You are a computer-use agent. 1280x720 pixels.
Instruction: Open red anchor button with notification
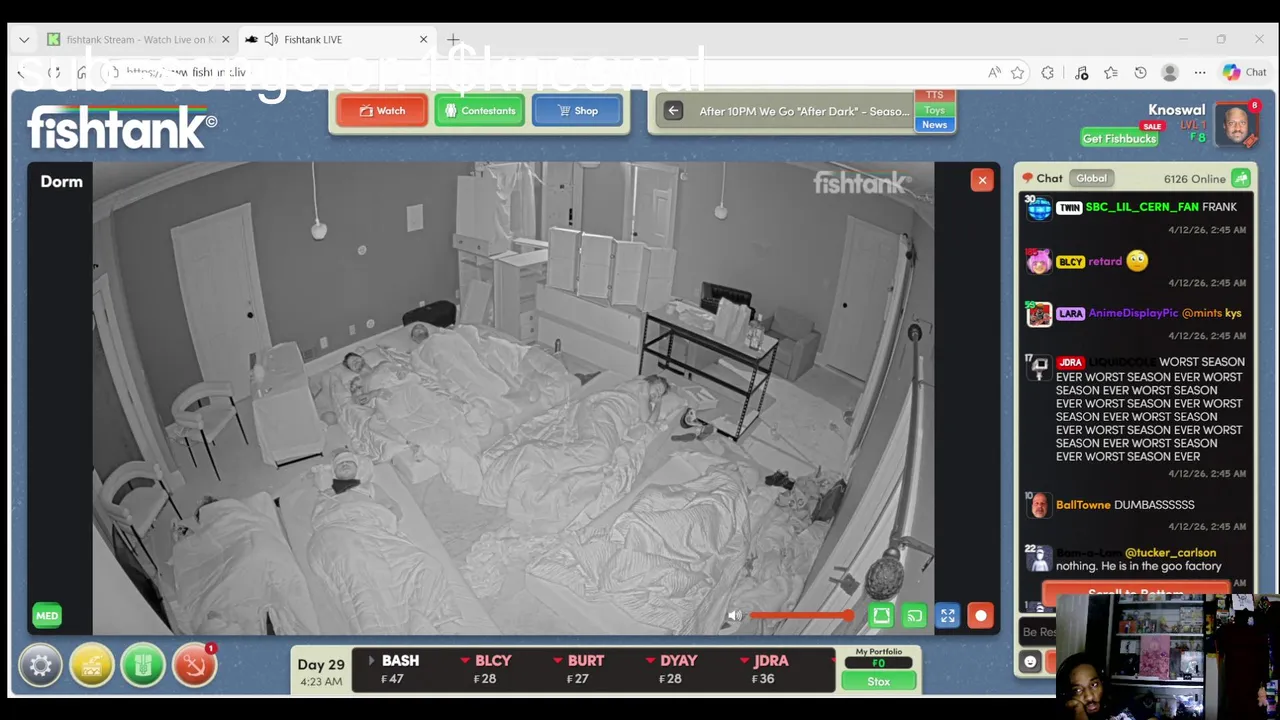click(x=194, y=665)
